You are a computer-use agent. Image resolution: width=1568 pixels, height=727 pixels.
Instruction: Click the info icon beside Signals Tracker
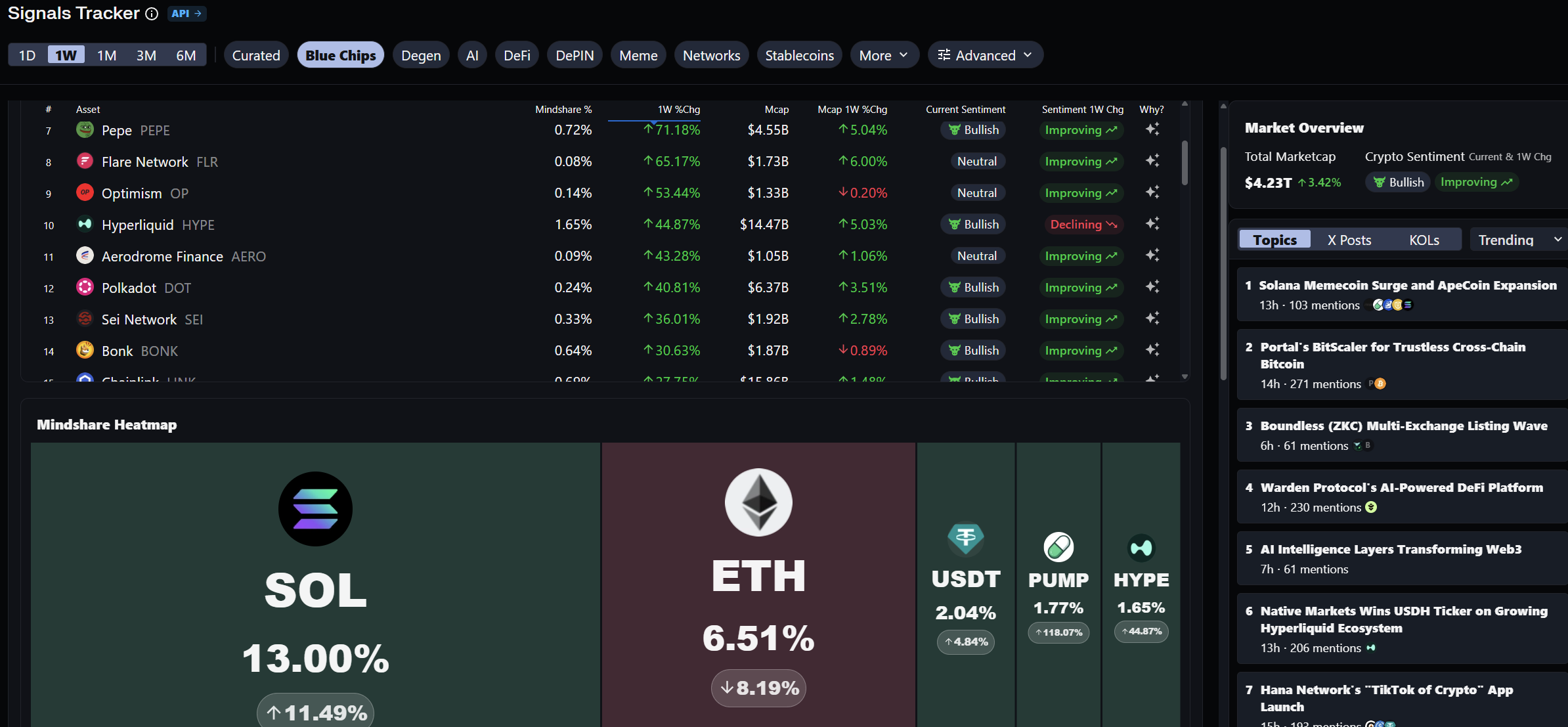click(x=152, y=14)
